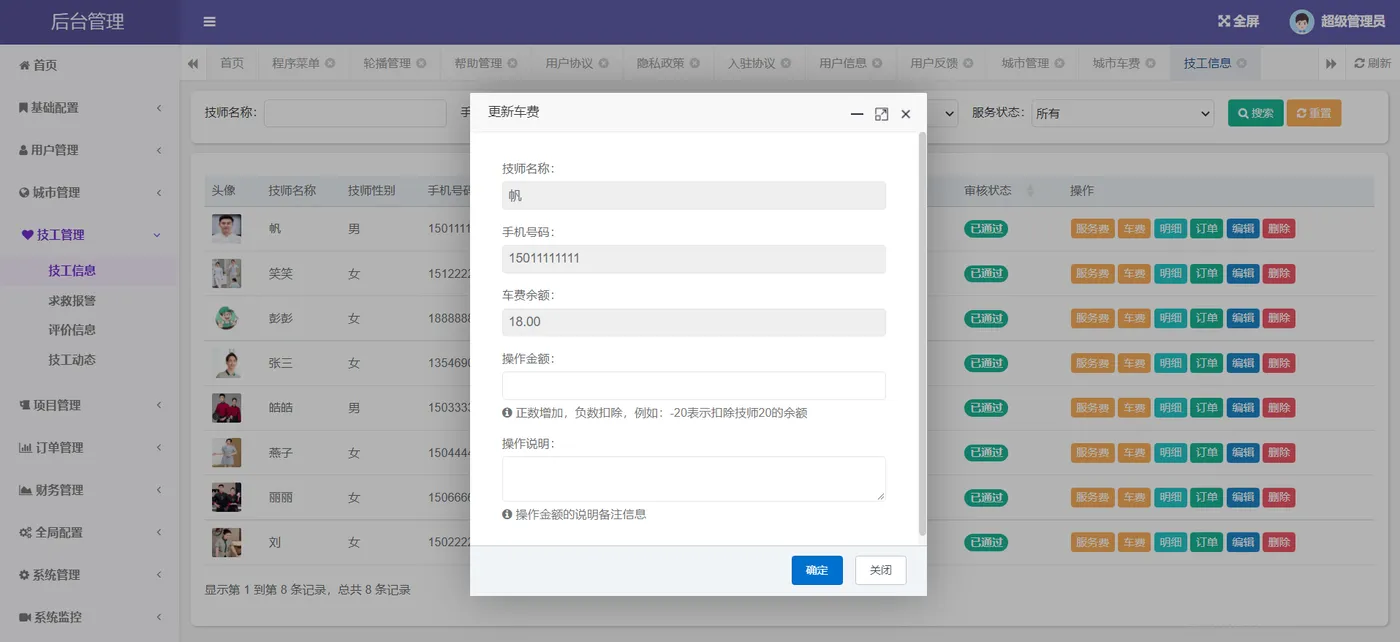
Task: Click inside the 操作金额 input field
Action: pos(694,385)
